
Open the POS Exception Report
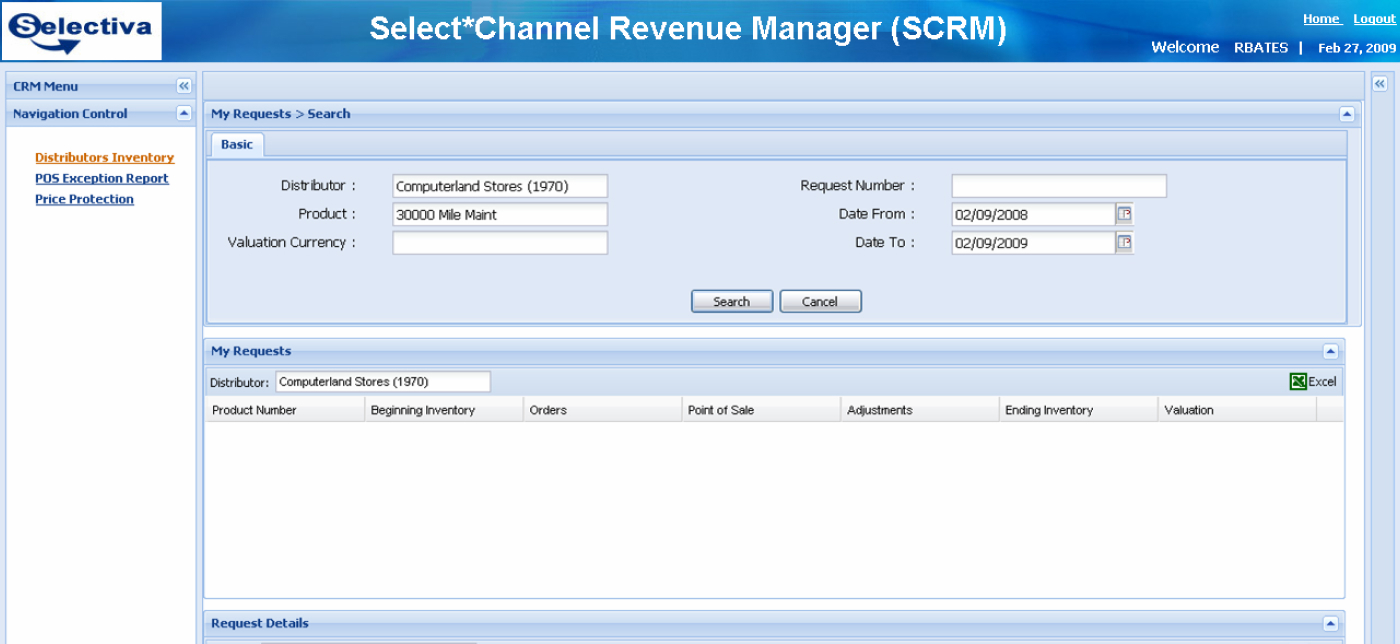101,179
